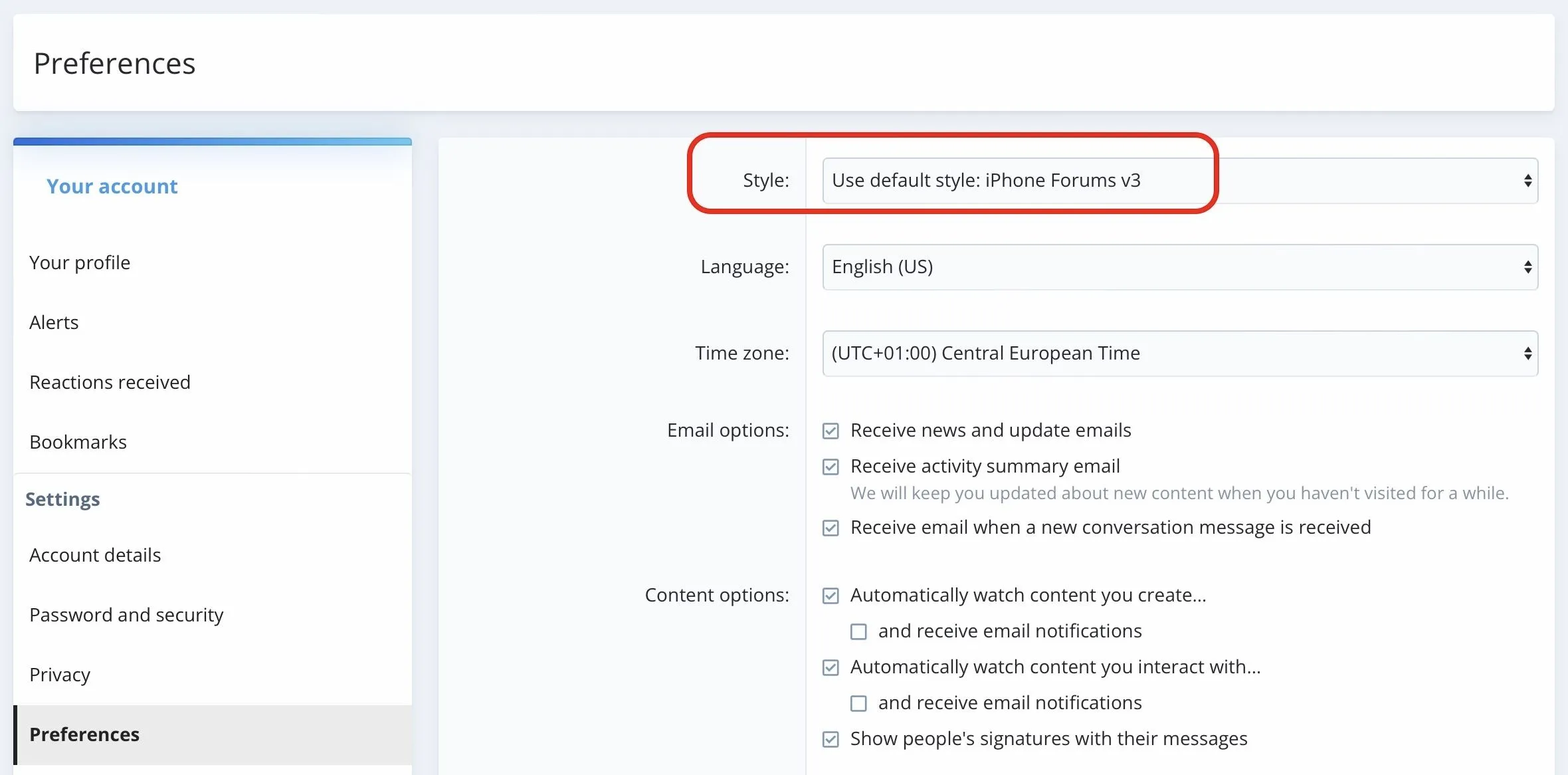
Task: Toggle Receive activity summary email checkbox
Action: (831, 467)
